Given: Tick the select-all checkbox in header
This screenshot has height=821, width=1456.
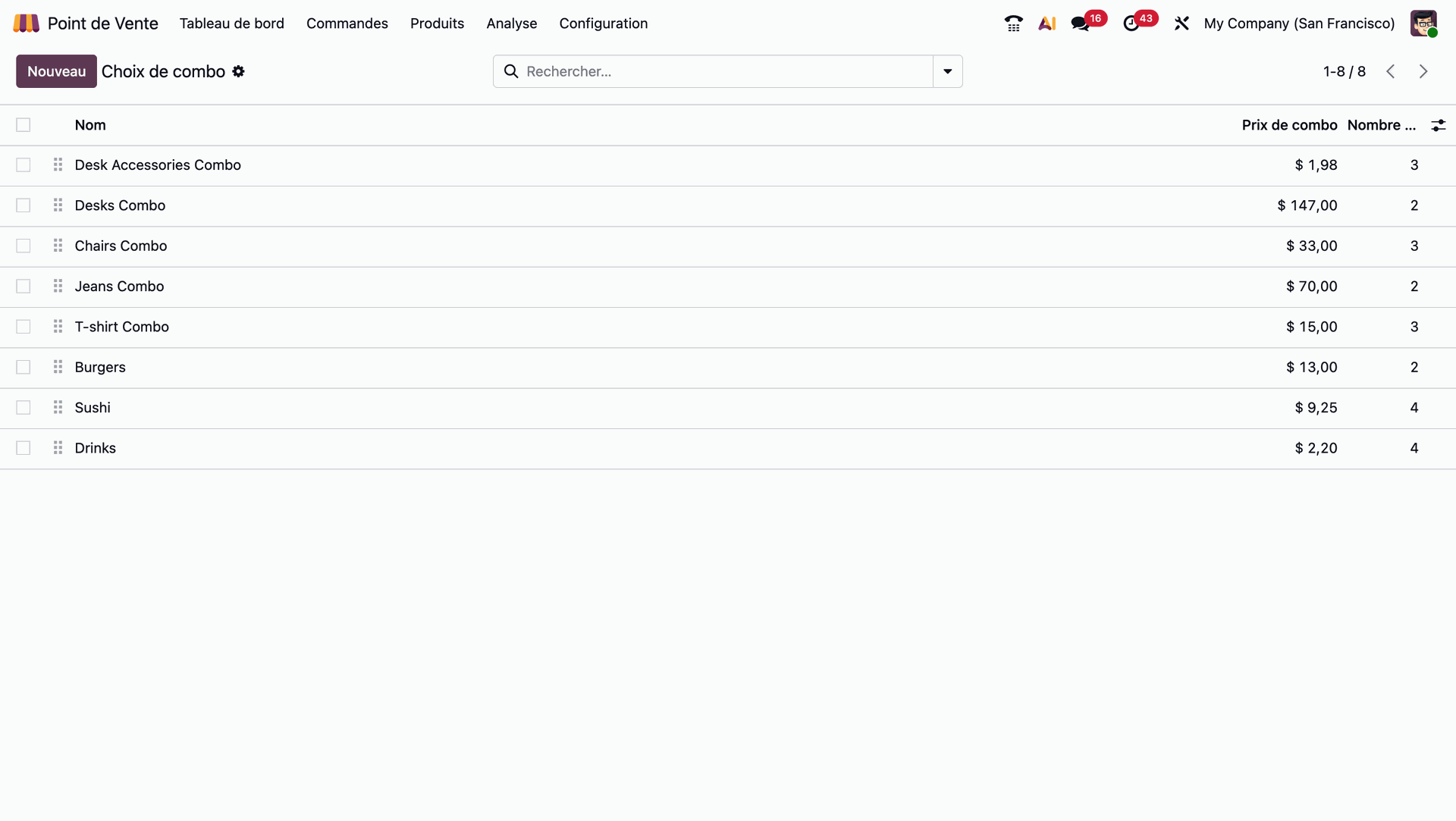Looking at the screenshot, I should 24,125.
